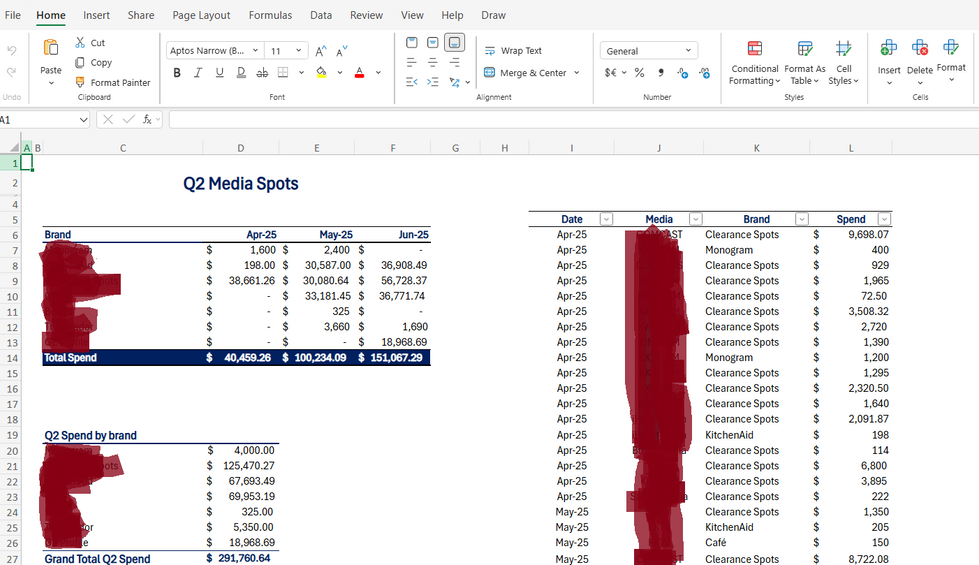Screen dimensions: 979x565
Task: Decrease the font size
Action: point(342,51)
